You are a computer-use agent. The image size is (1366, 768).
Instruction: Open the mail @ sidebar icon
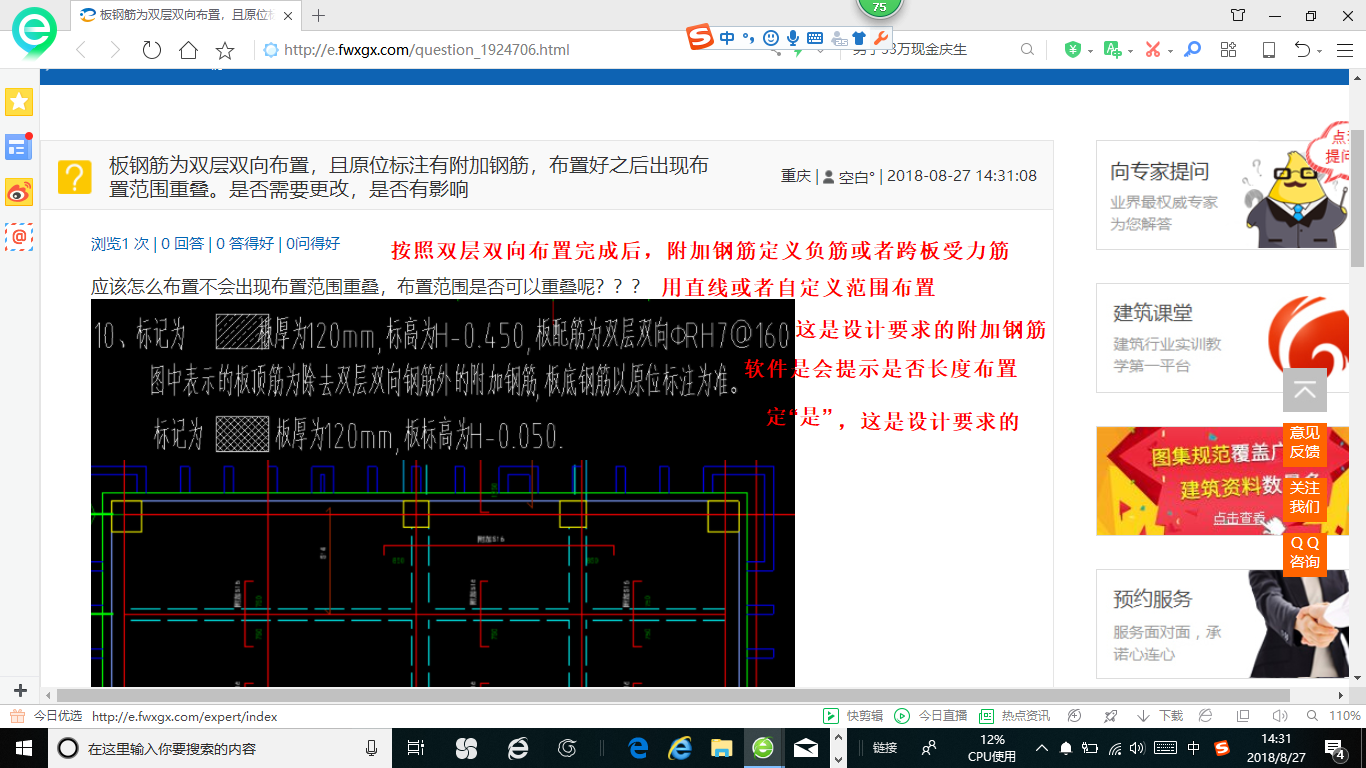[x=19, y=237]
